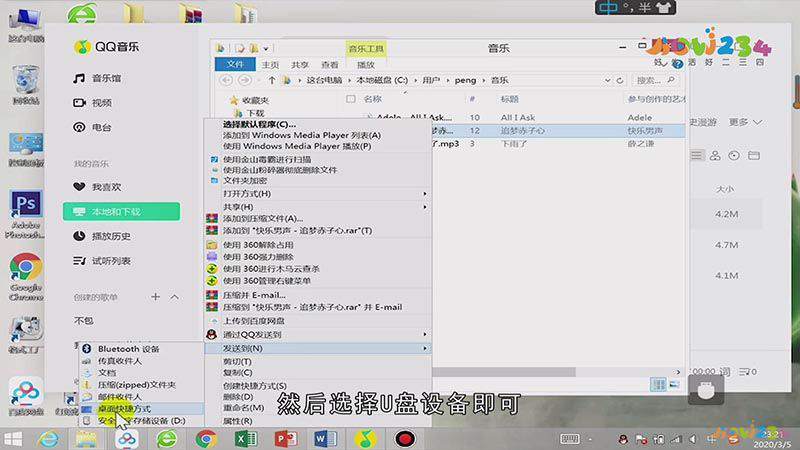Viewport: 800px width, 450px height.
Task: Select the 下雨了 track row
Action: (x=558, y=144)
